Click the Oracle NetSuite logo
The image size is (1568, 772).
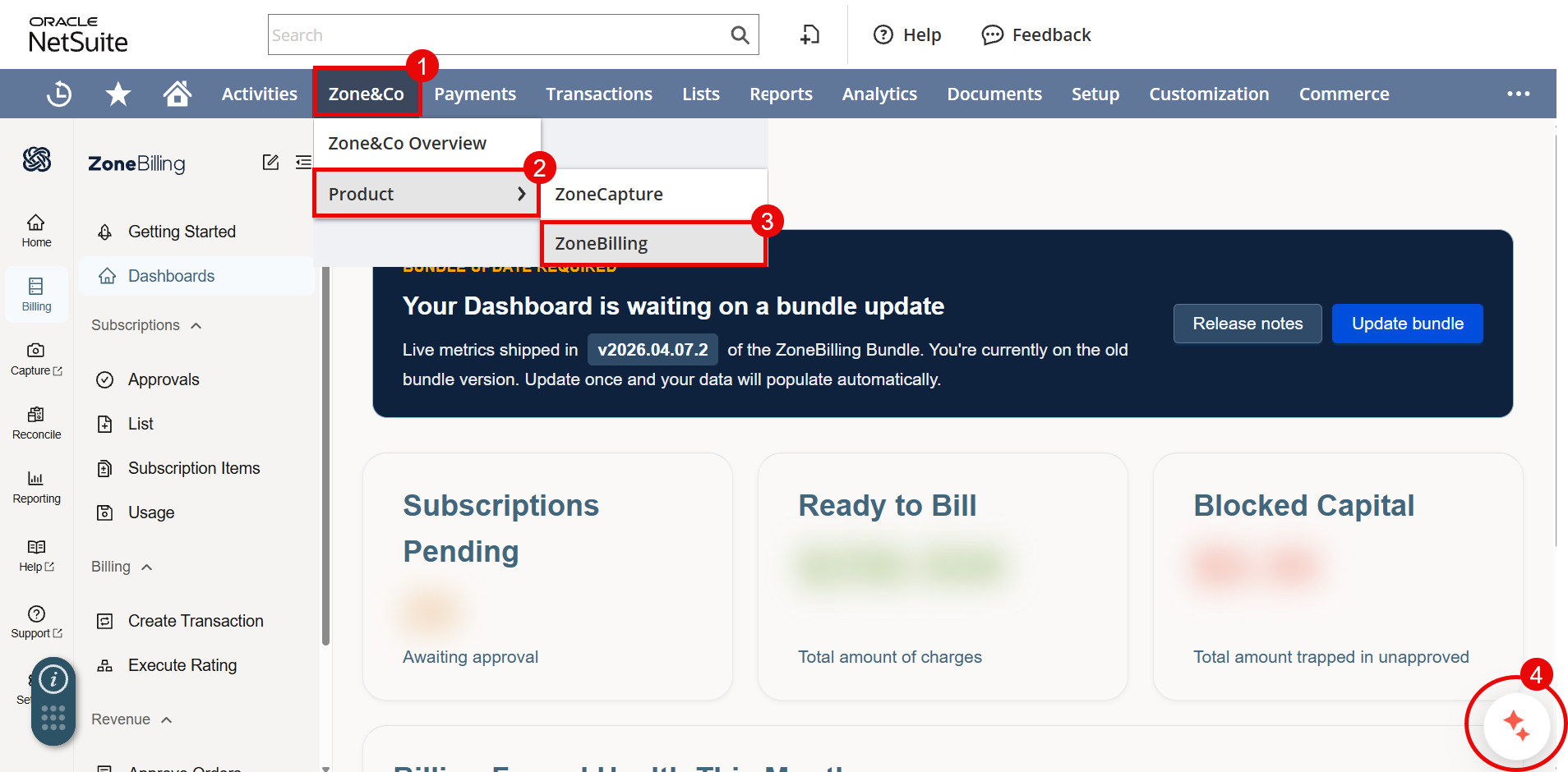pos(78,34)
